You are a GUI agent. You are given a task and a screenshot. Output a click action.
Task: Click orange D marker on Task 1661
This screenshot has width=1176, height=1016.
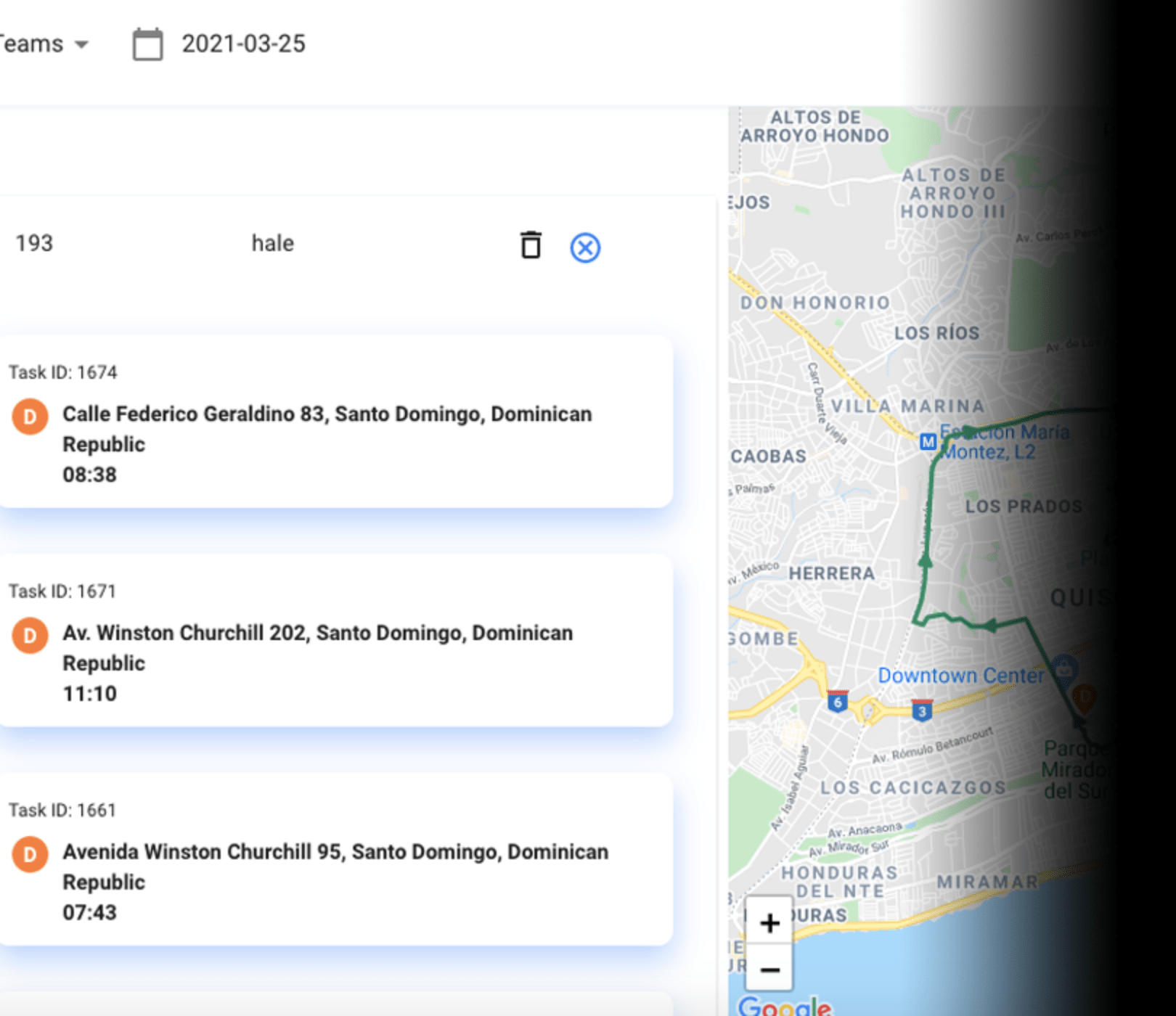30,853
